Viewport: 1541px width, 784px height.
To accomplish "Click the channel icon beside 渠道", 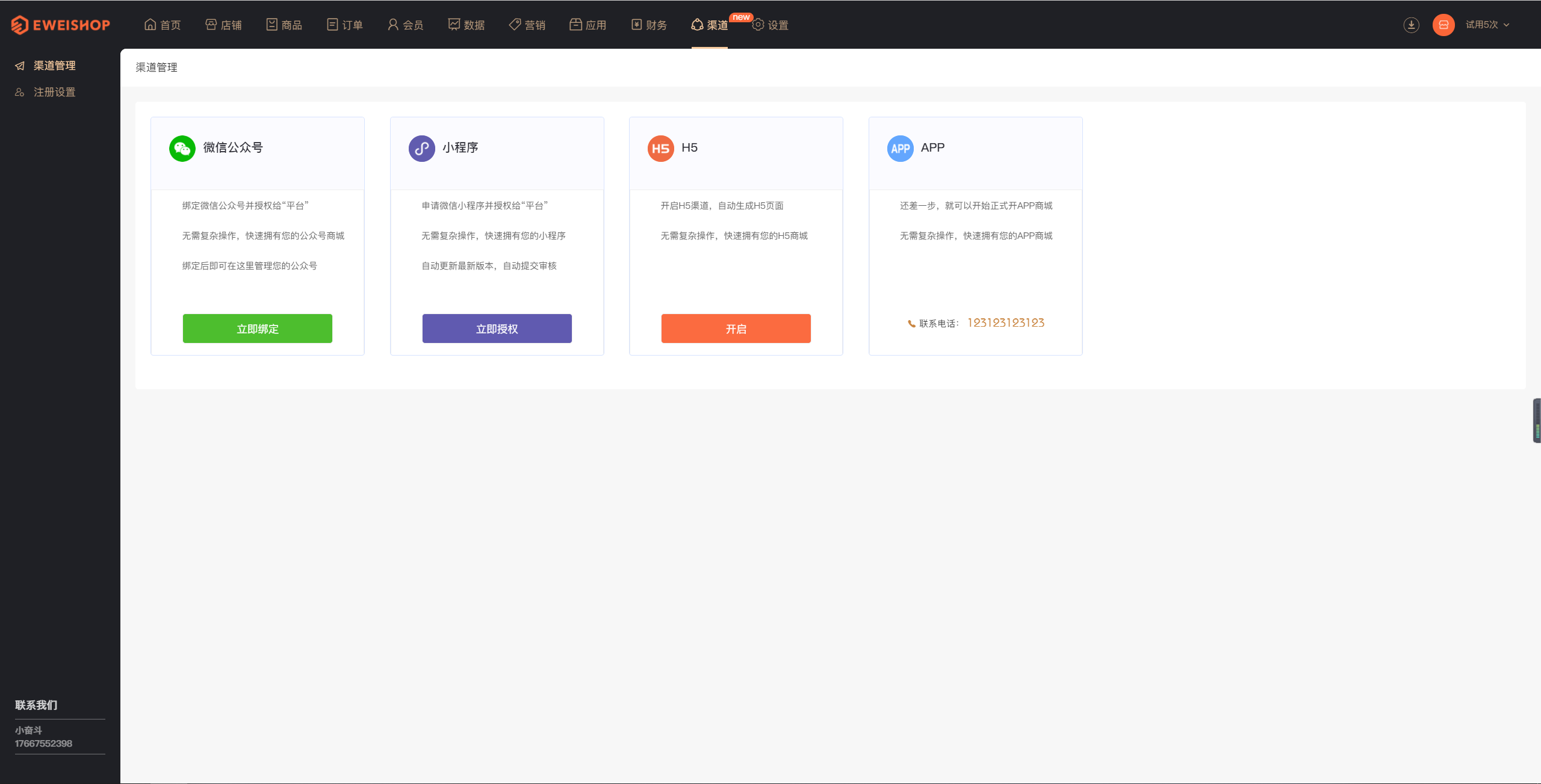I will pyautogui.click(x=697, y=25).
